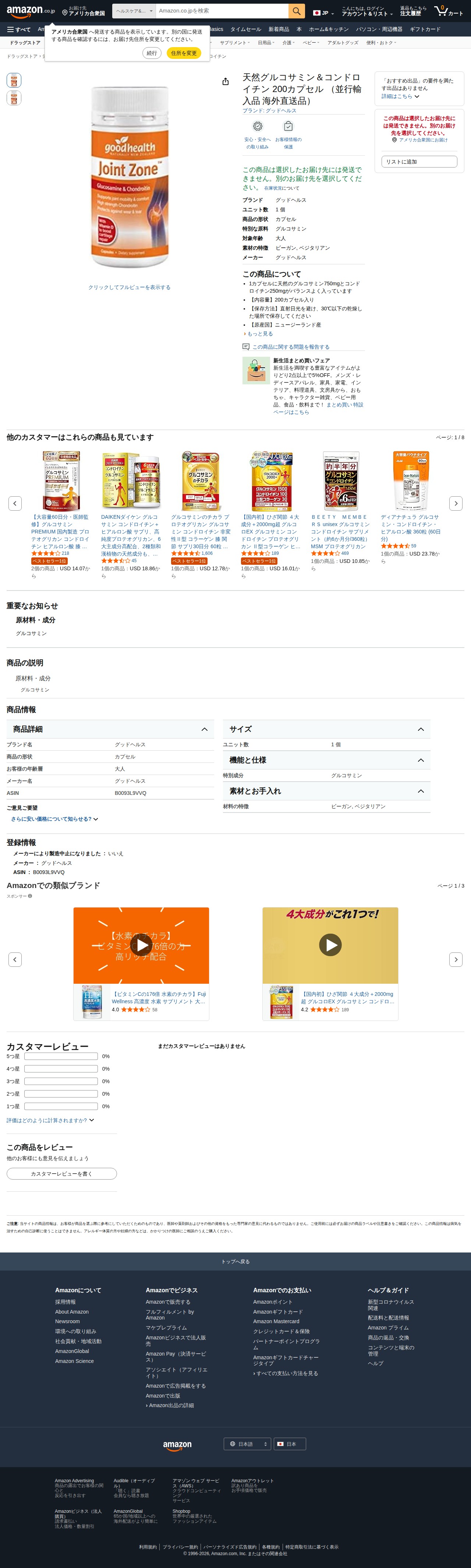Select the second product thumbnail image

pyautogui.click(x=14, y=98)
